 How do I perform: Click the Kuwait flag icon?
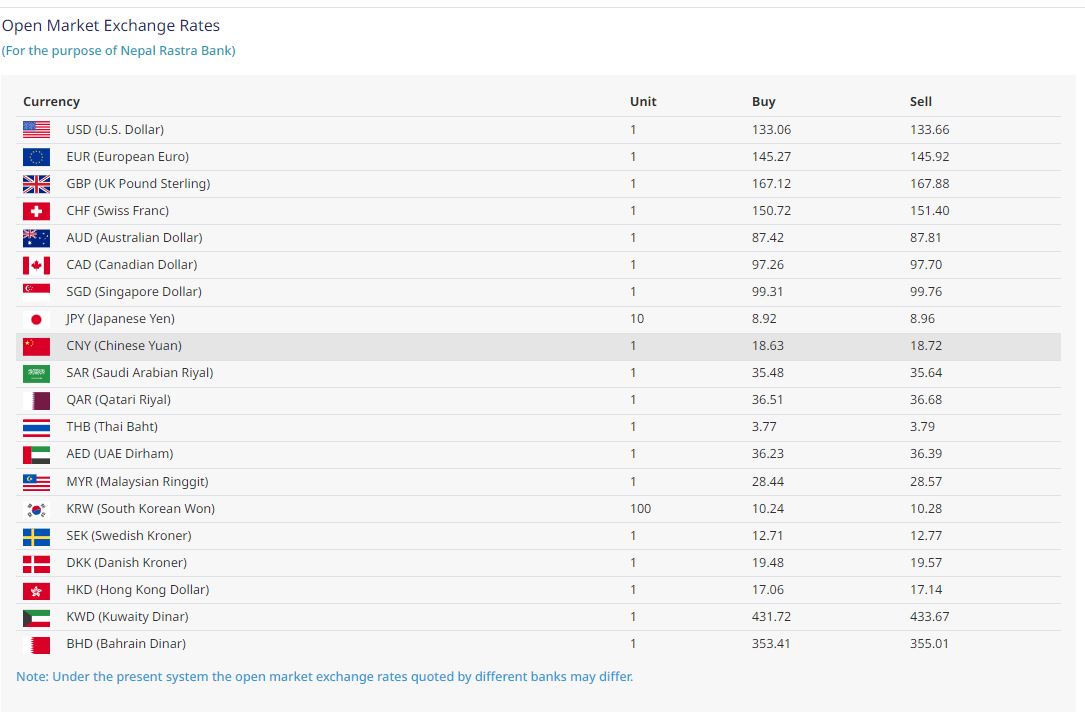36,617
